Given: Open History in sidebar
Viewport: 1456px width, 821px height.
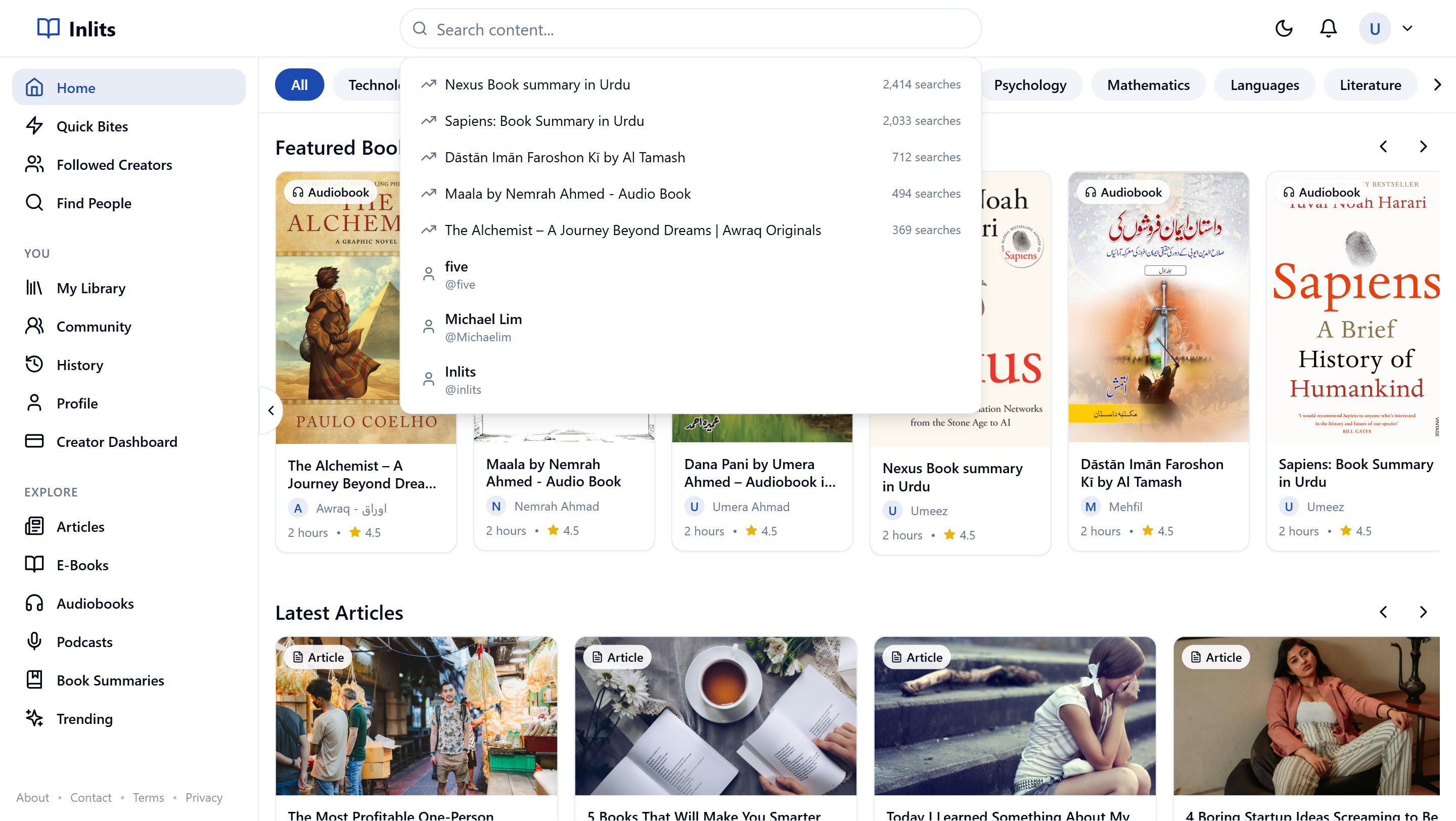Looking at the screenshot, I should click(x=80, y=365).
